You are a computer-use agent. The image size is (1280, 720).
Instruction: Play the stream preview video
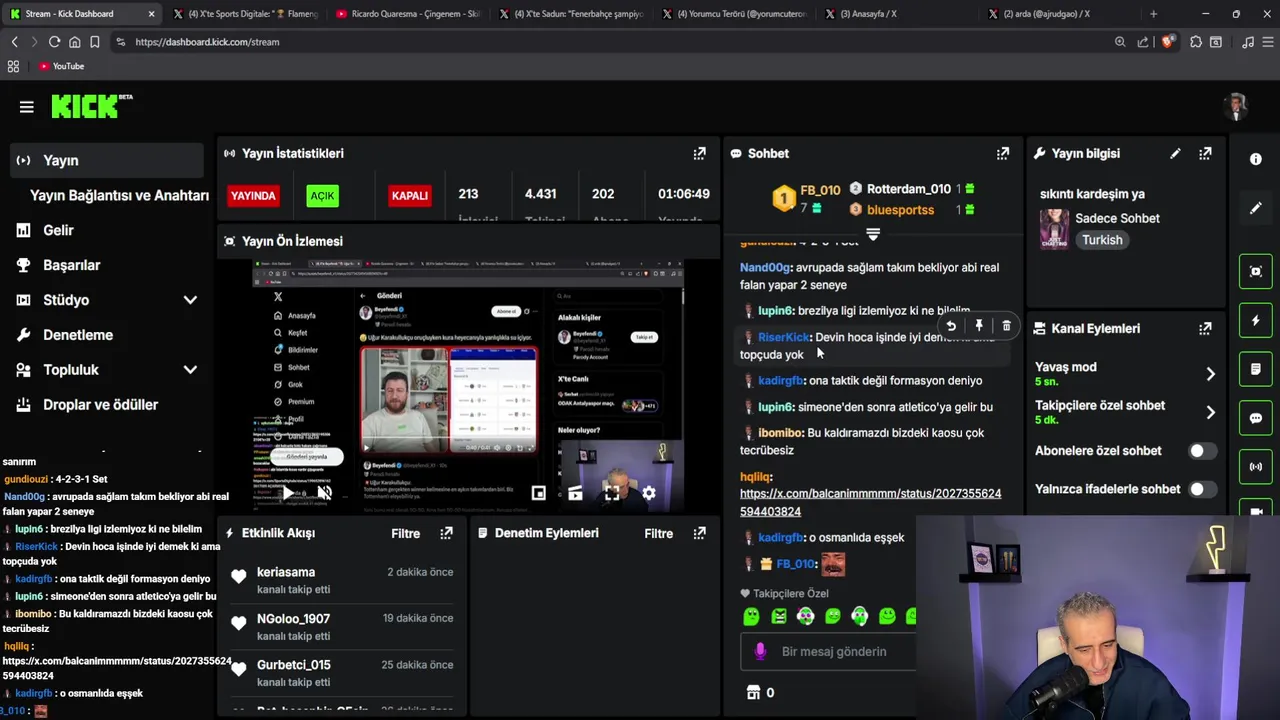(x=288, y=492)
